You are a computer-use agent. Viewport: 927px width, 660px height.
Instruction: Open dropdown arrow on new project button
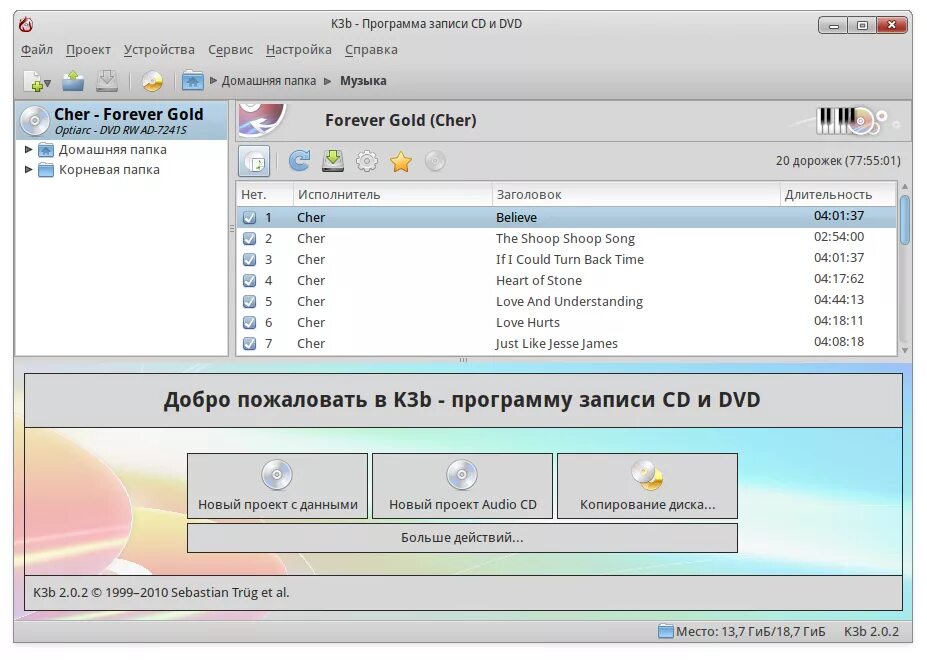coord(47,84)
